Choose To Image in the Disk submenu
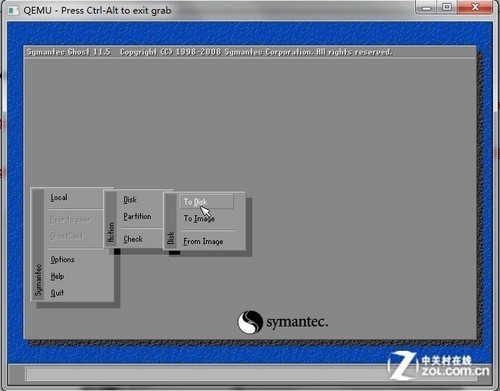 (x=199, y=219)
